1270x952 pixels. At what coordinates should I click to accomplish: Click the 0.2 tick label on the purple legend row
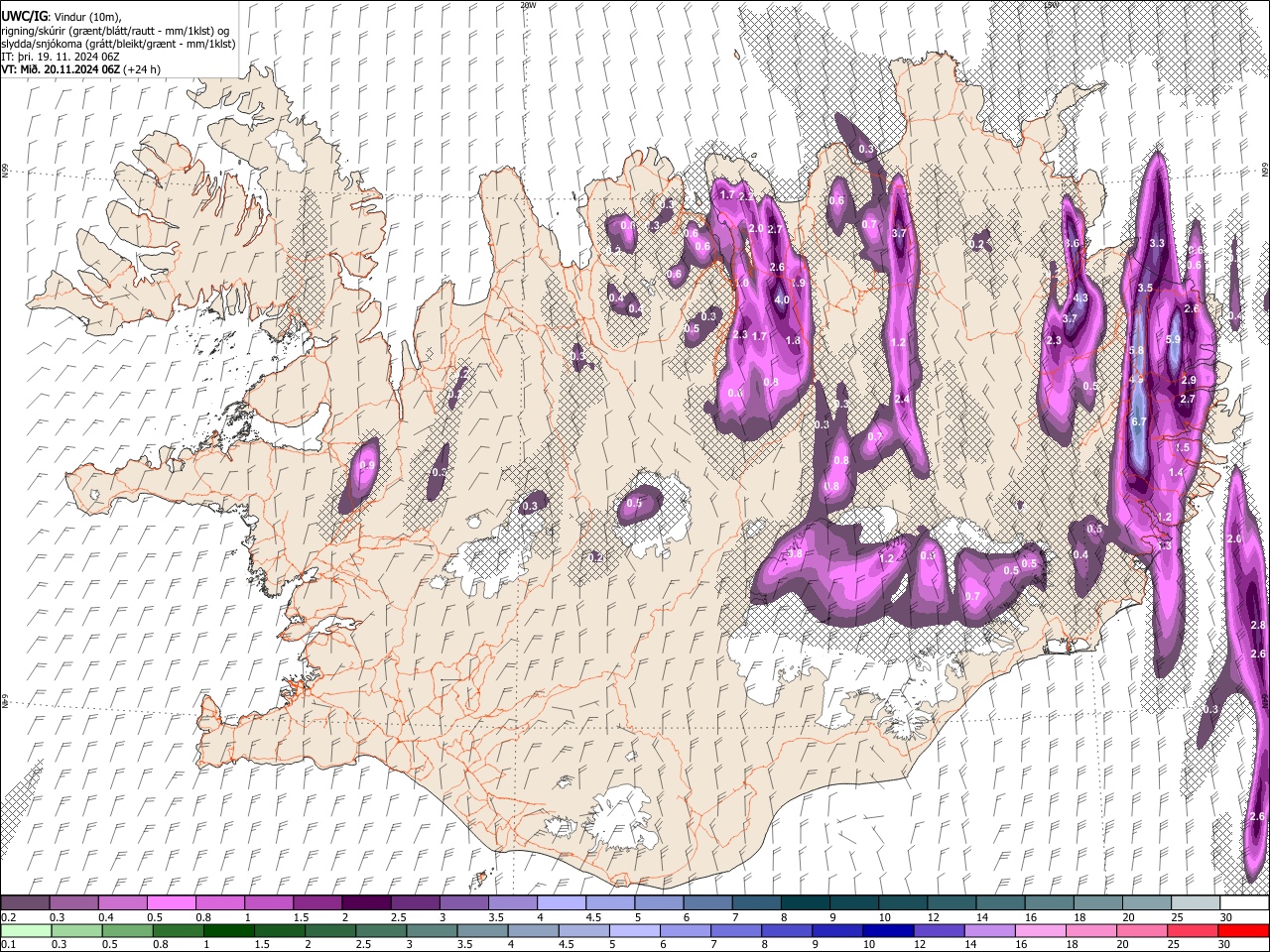point(7,917)
